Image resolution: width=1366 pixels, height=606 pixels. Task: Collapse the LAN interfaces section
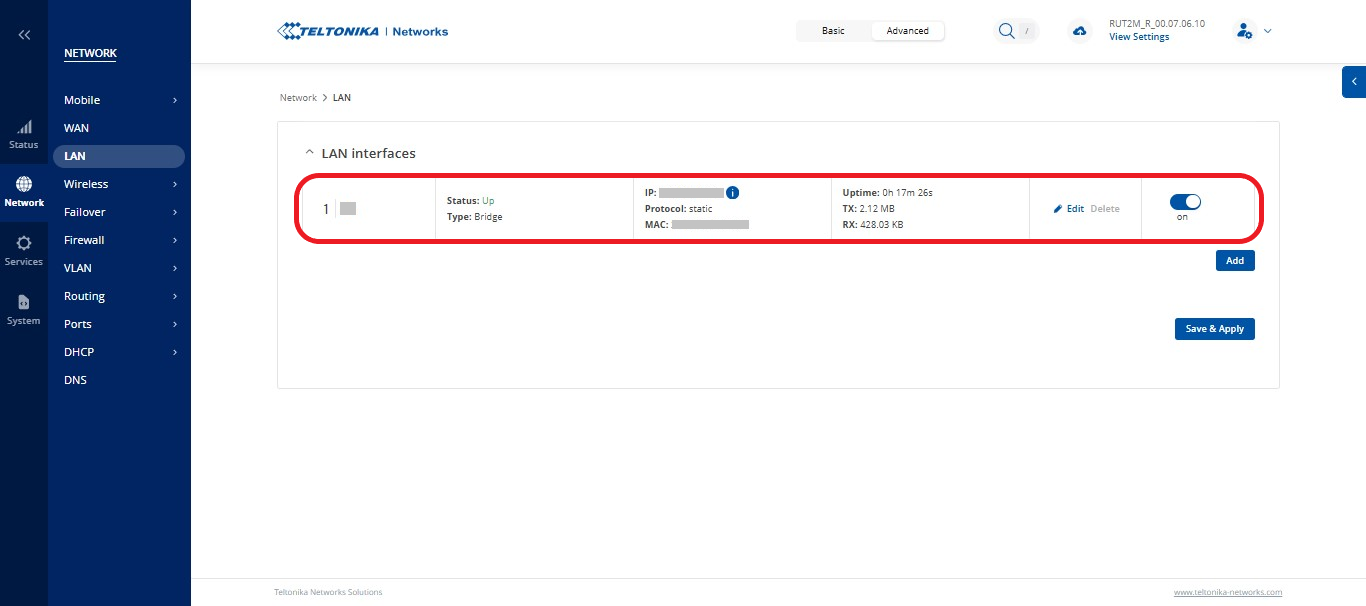pyautogui.click(x=309, y=153)
